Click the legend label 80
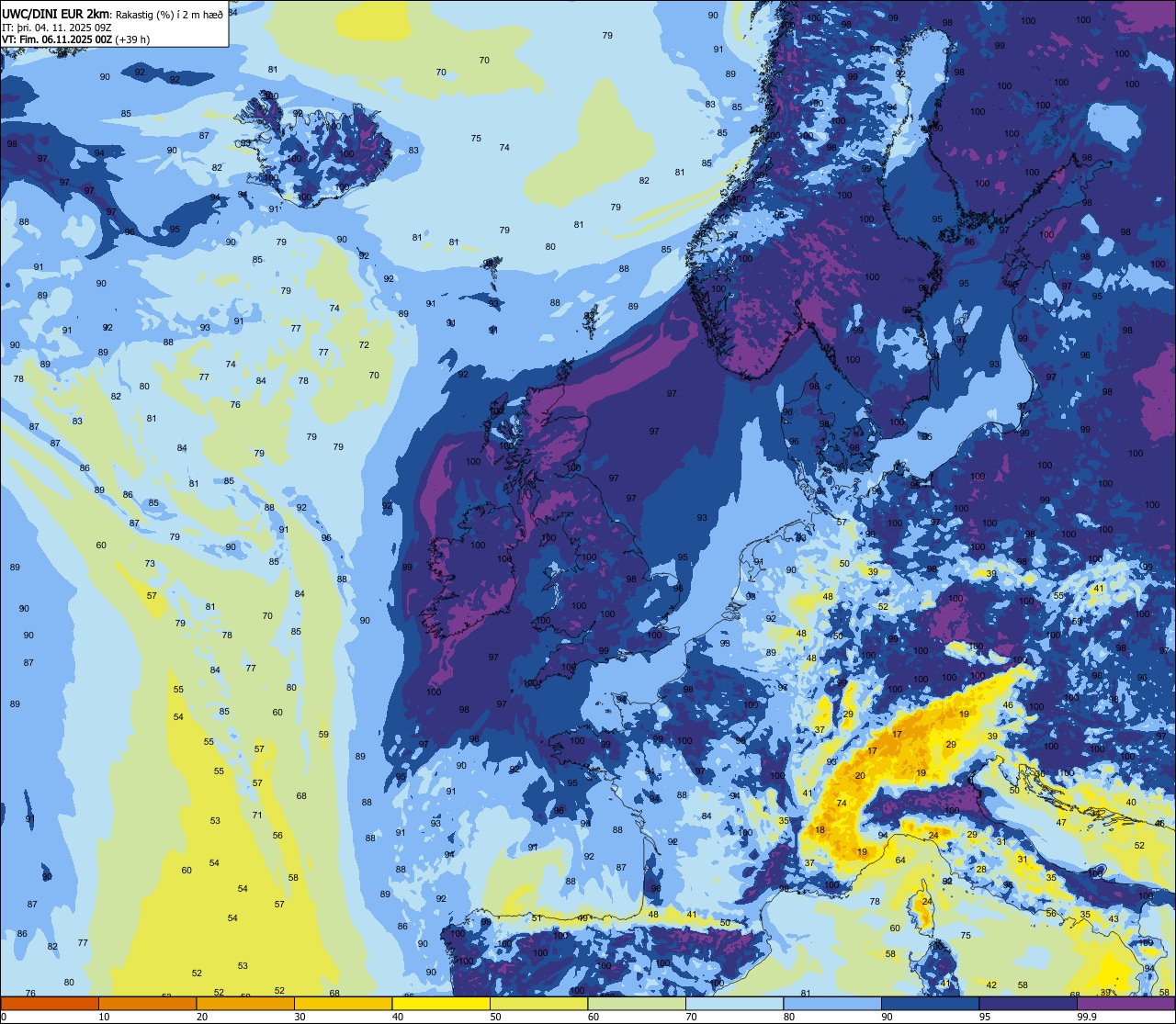 (x=789, y=1017)
